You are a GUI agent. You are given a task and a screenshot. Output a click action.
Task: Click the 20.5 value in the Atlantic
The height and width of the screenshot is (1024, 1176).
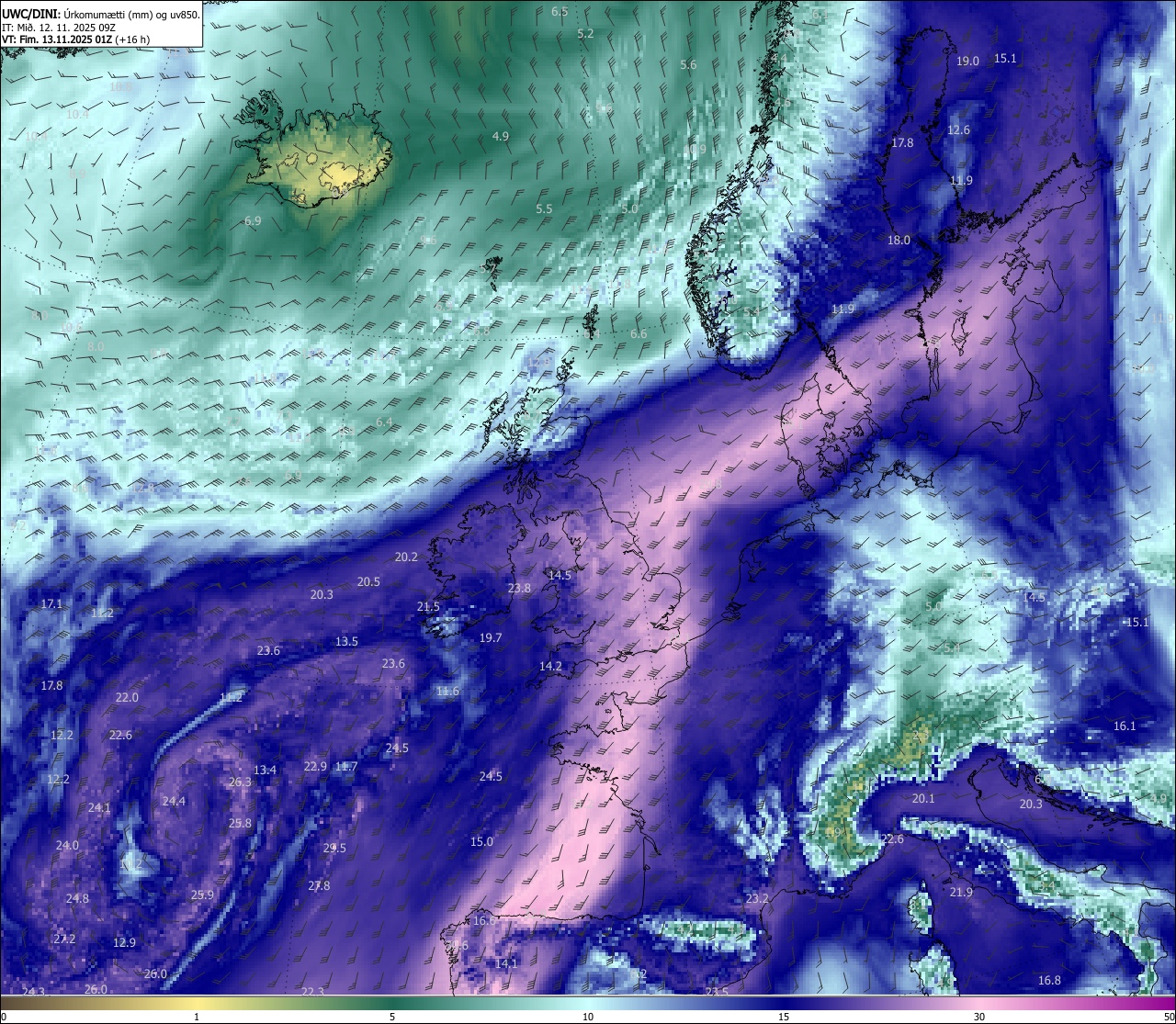[x=368, y=581]
